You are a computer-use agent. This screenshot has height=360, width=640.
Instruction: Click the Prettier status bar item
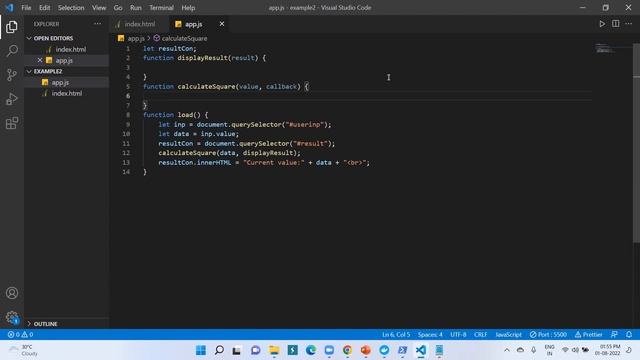click(589, 334)
